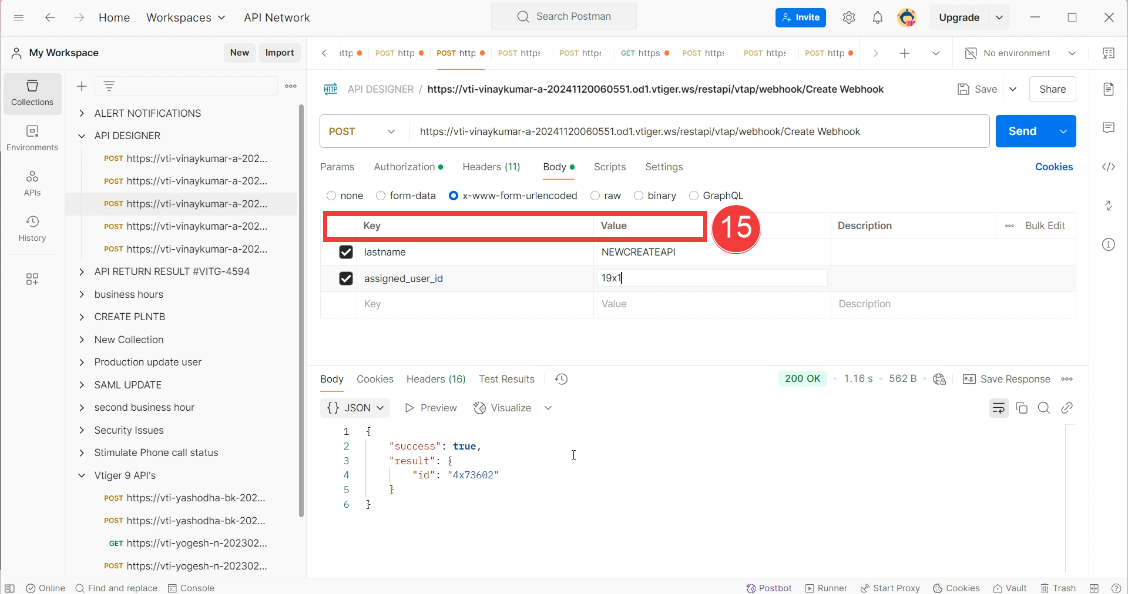1130x594 pixels.
Task: Uncheck the assigned_user_id row checkbox
Action: pos(346,278)
